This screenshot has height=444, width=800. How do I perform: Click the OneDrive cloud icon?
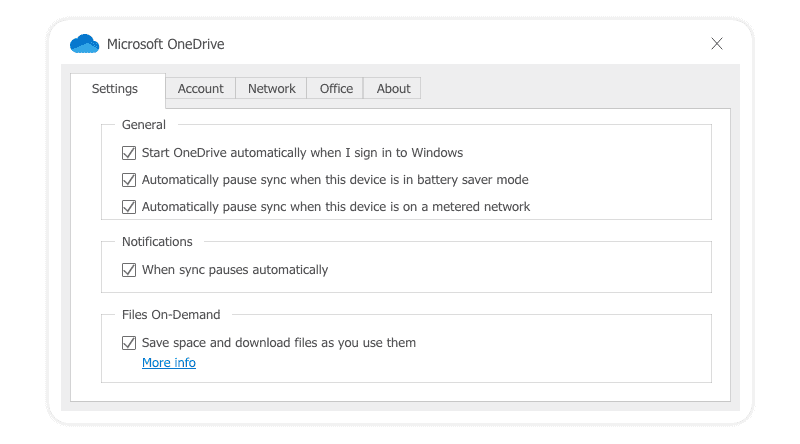pyautogui.click(x=84, y=44)
